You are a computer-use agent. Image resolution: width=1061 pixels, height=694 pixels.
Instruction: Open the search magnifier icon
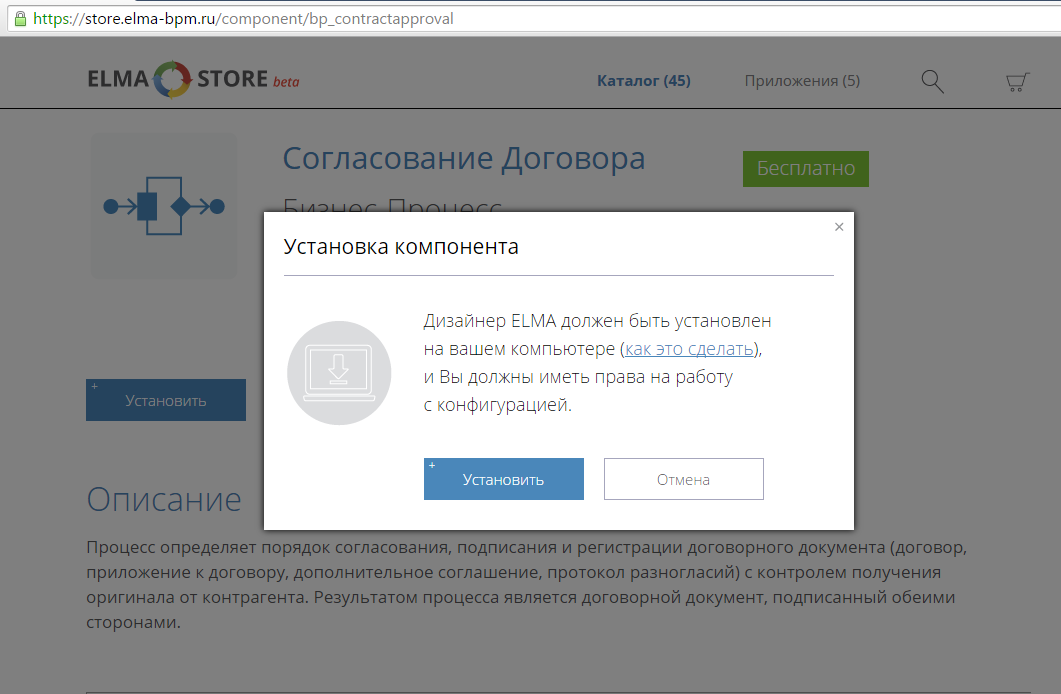pyautogui.click(x=932, y=81)
